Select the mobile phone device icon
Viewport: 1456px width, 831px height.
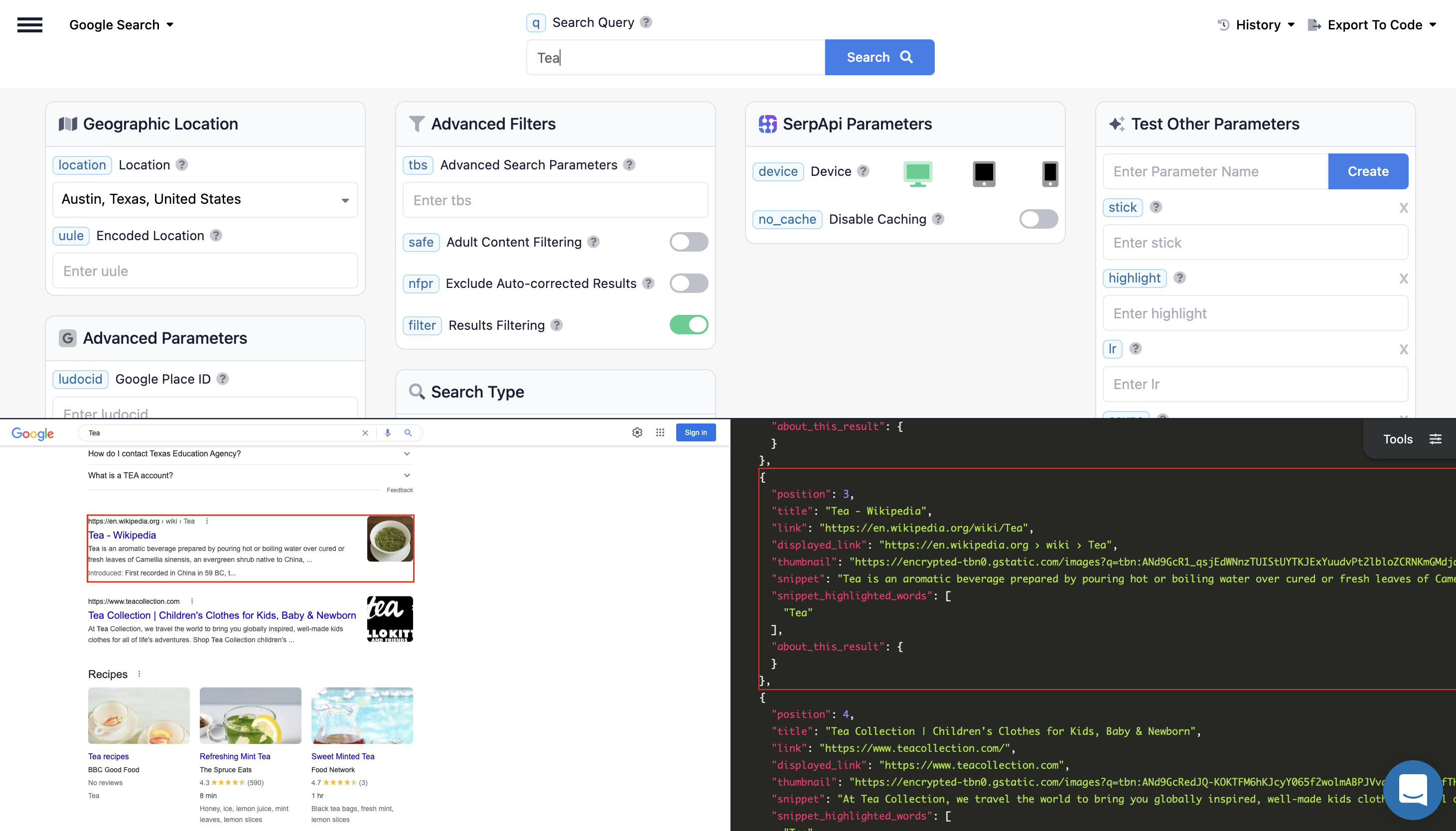click(1049, 173)
